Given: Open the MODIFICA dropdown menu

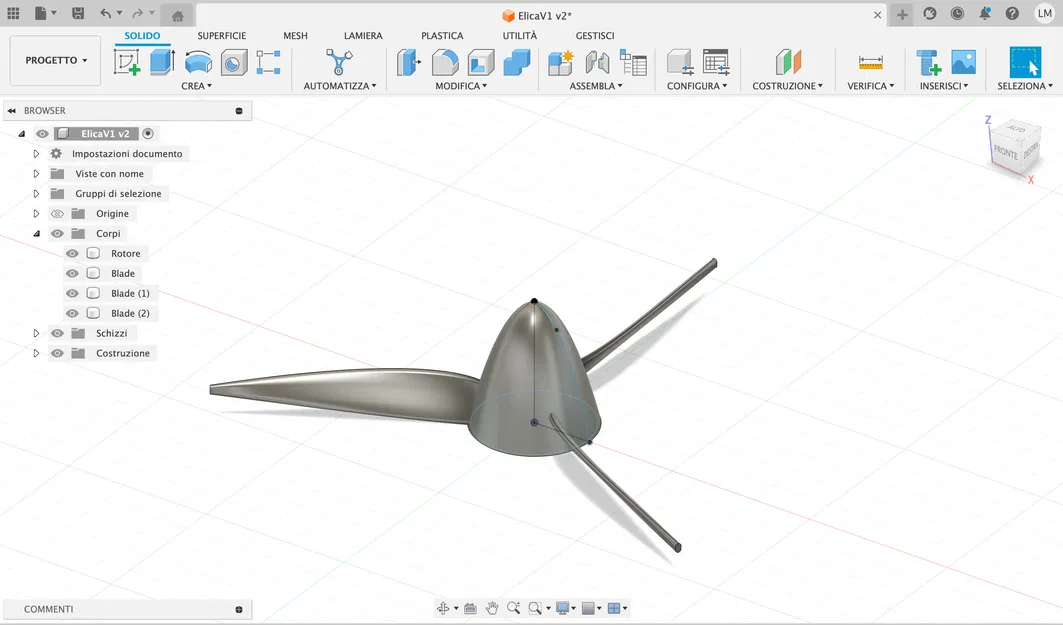Looking at the screenshot, I should pos(461,85).
